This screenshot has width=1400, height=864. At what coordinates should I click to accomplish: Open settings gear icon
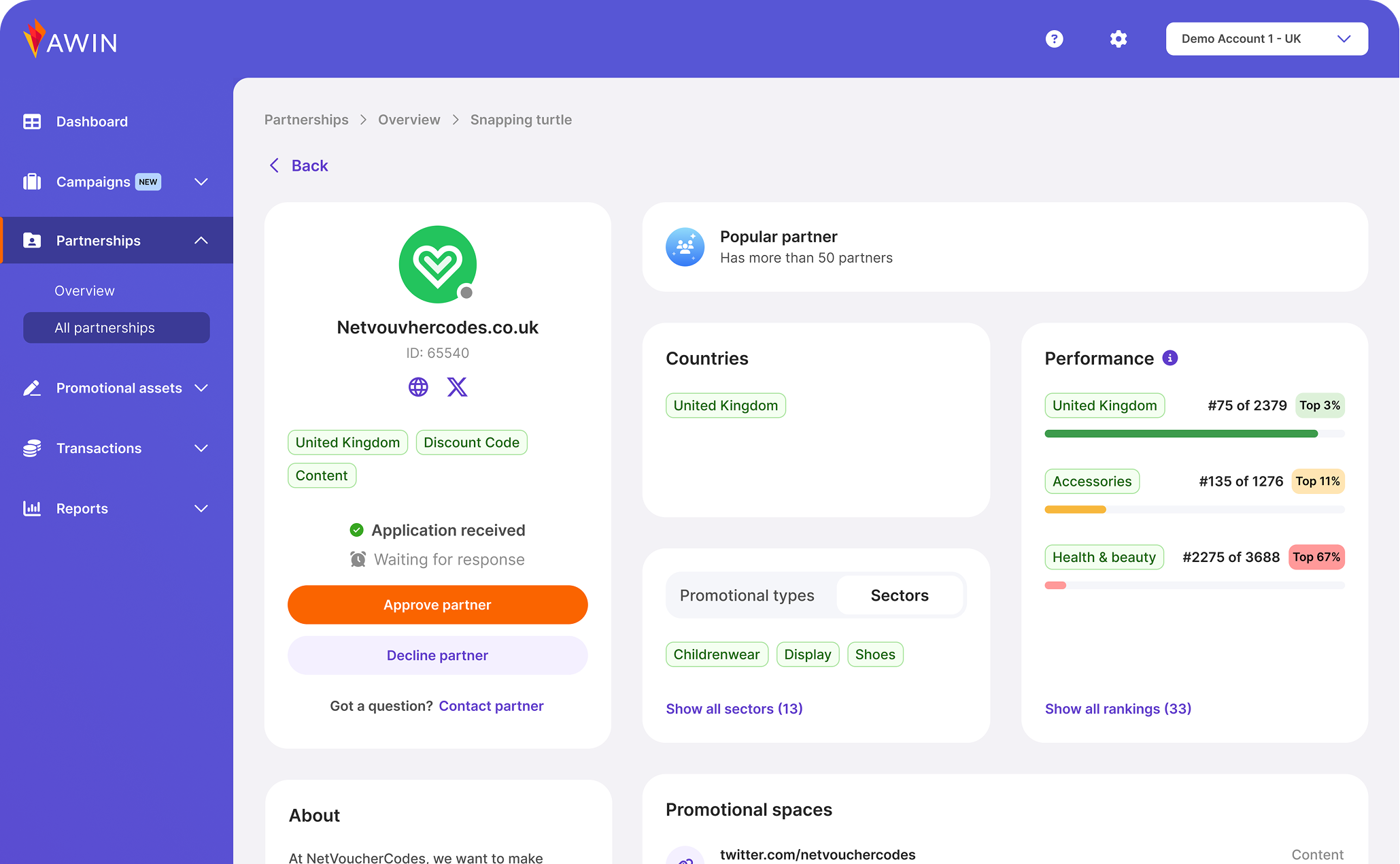pos(1119,39)
